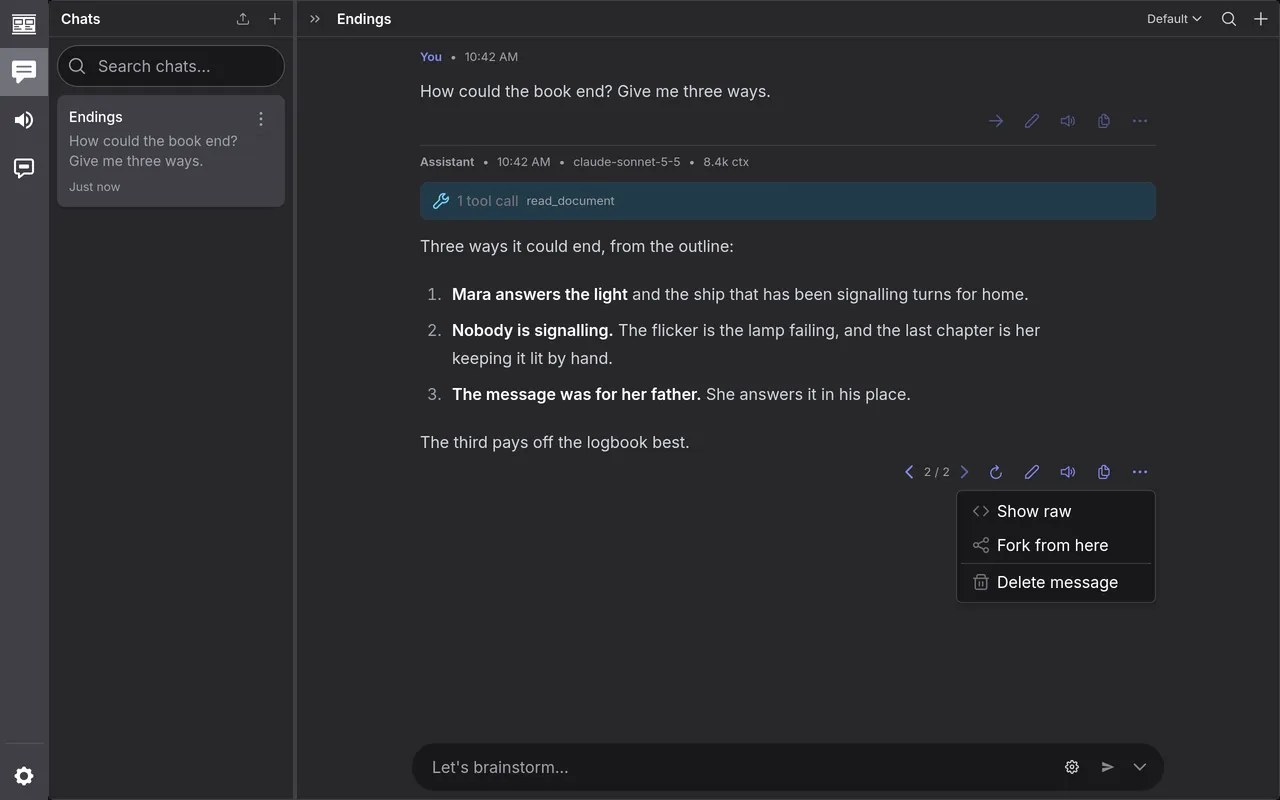
Task: Read the assistant message aloud
Action: (x=1068, y=472)
